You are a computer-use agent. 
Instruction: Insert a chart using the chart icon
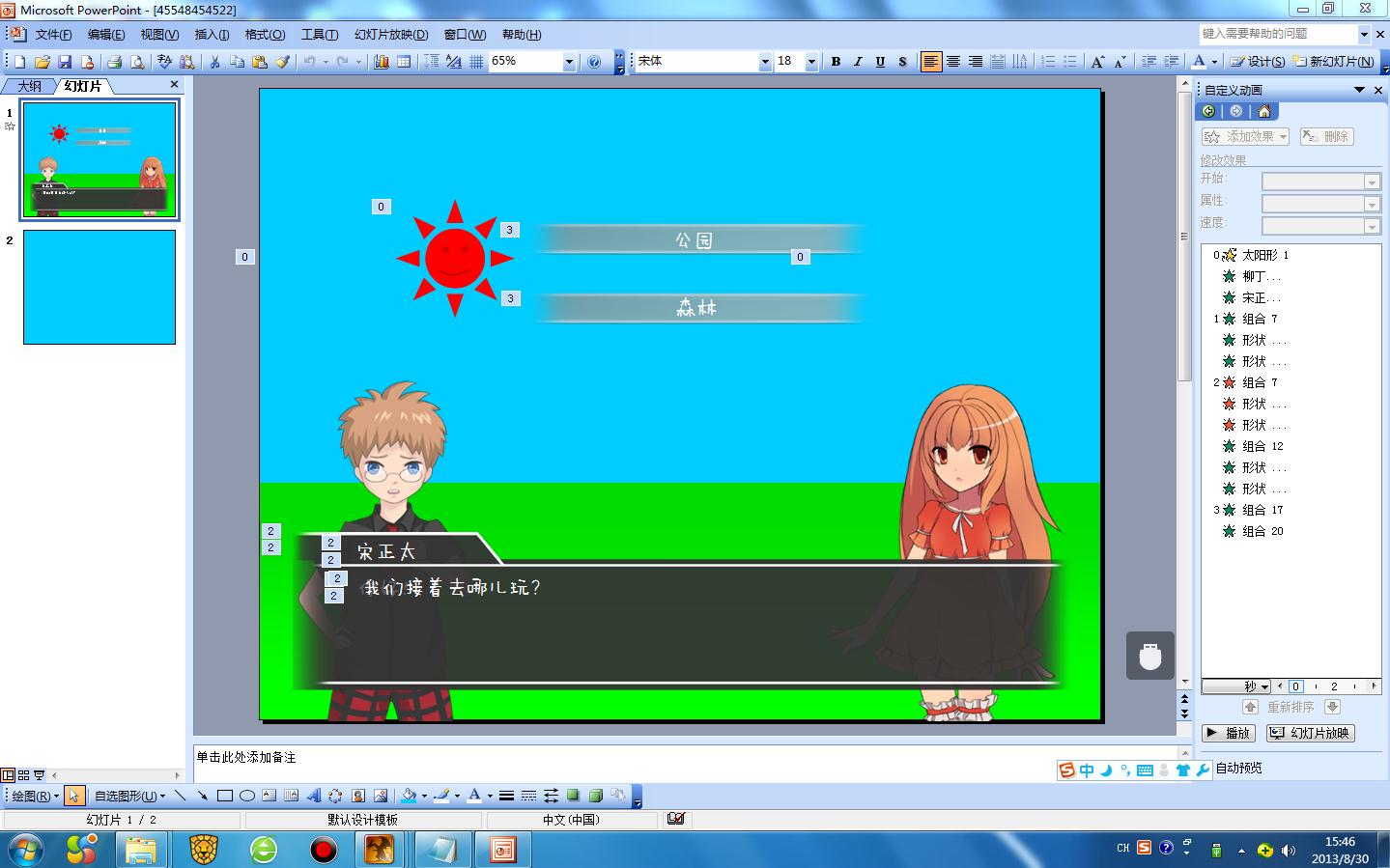(382, 62)
